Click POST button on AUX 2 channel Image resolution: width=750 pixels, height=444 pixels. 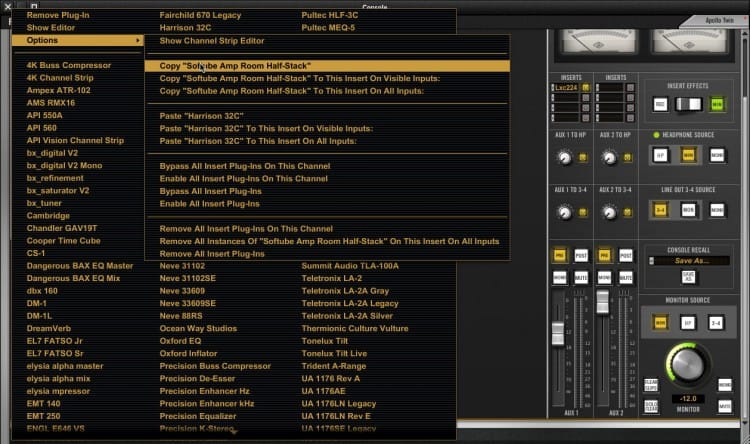tap(626, 255)
